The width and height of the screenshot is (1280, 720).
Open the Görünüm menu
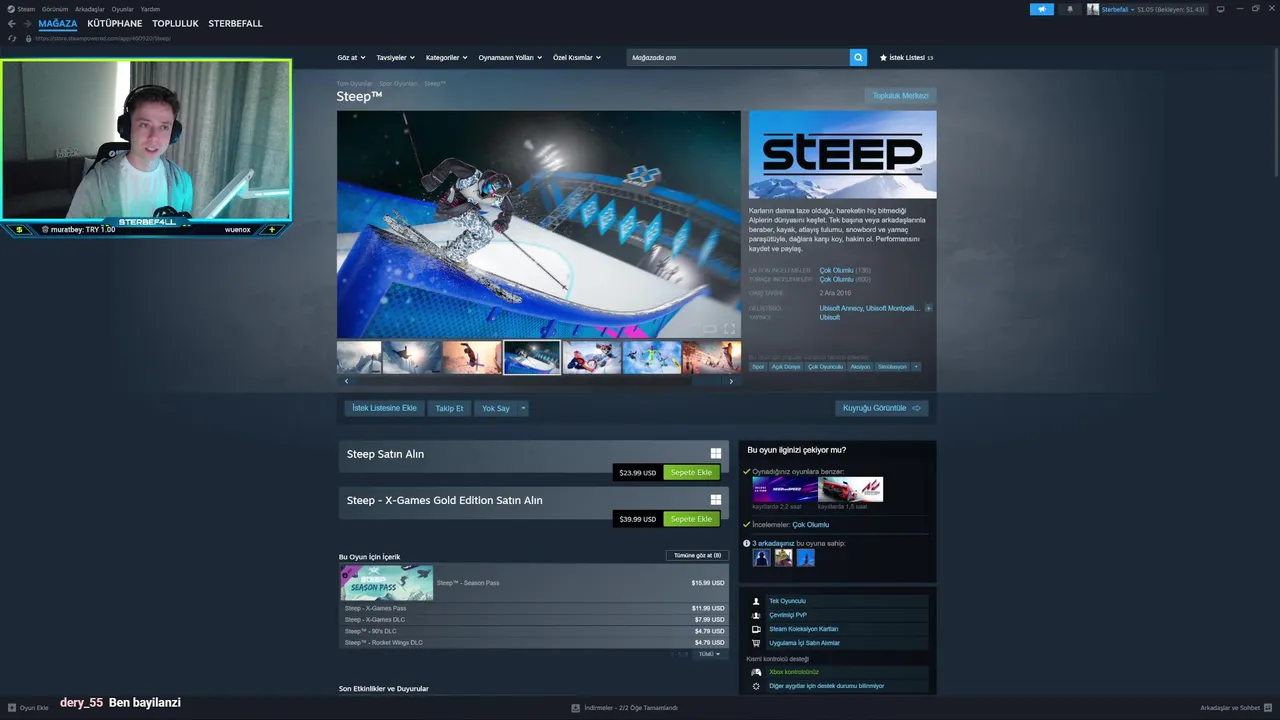(x=55, y=9)
